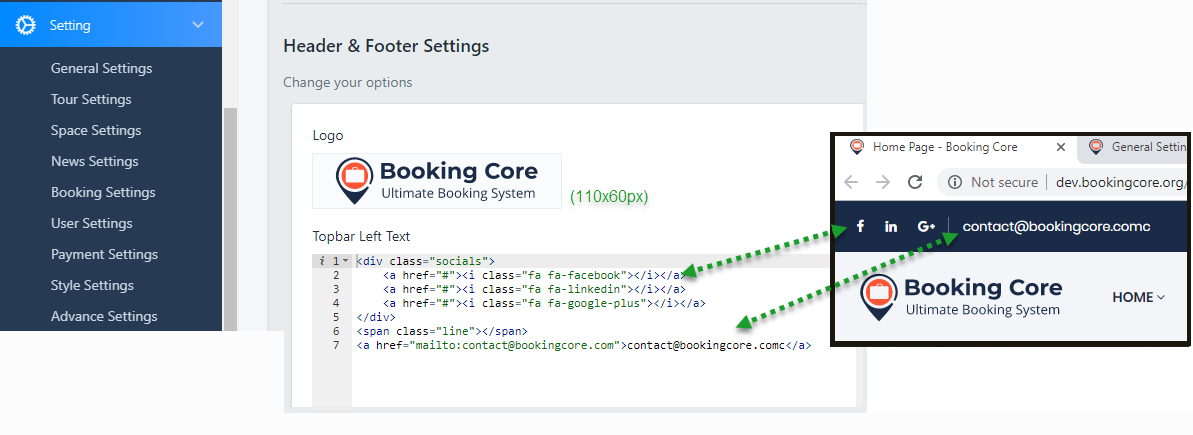Fold code at line 1 arrow
This screenshot has width=1193, height=435.
346,261
